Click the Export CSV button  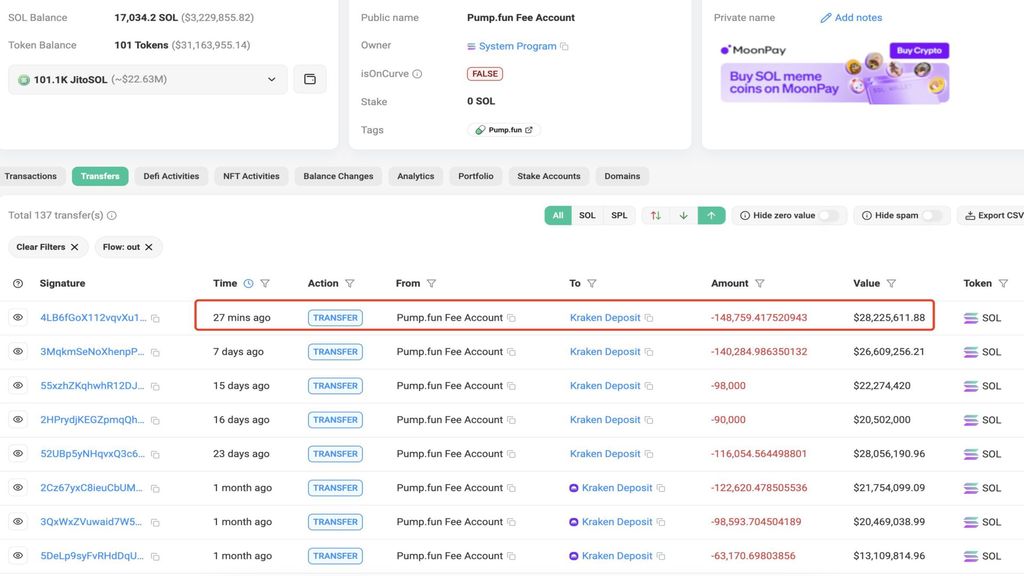coord(993,216)
